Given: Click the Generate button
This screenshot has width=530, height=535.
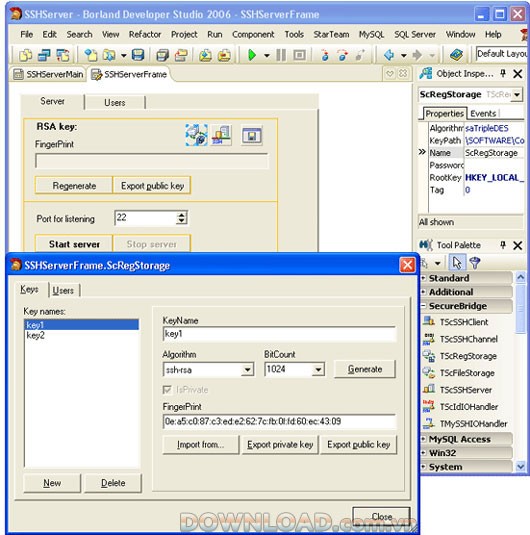Looking at the screenshot, I should tap(364, 369).
